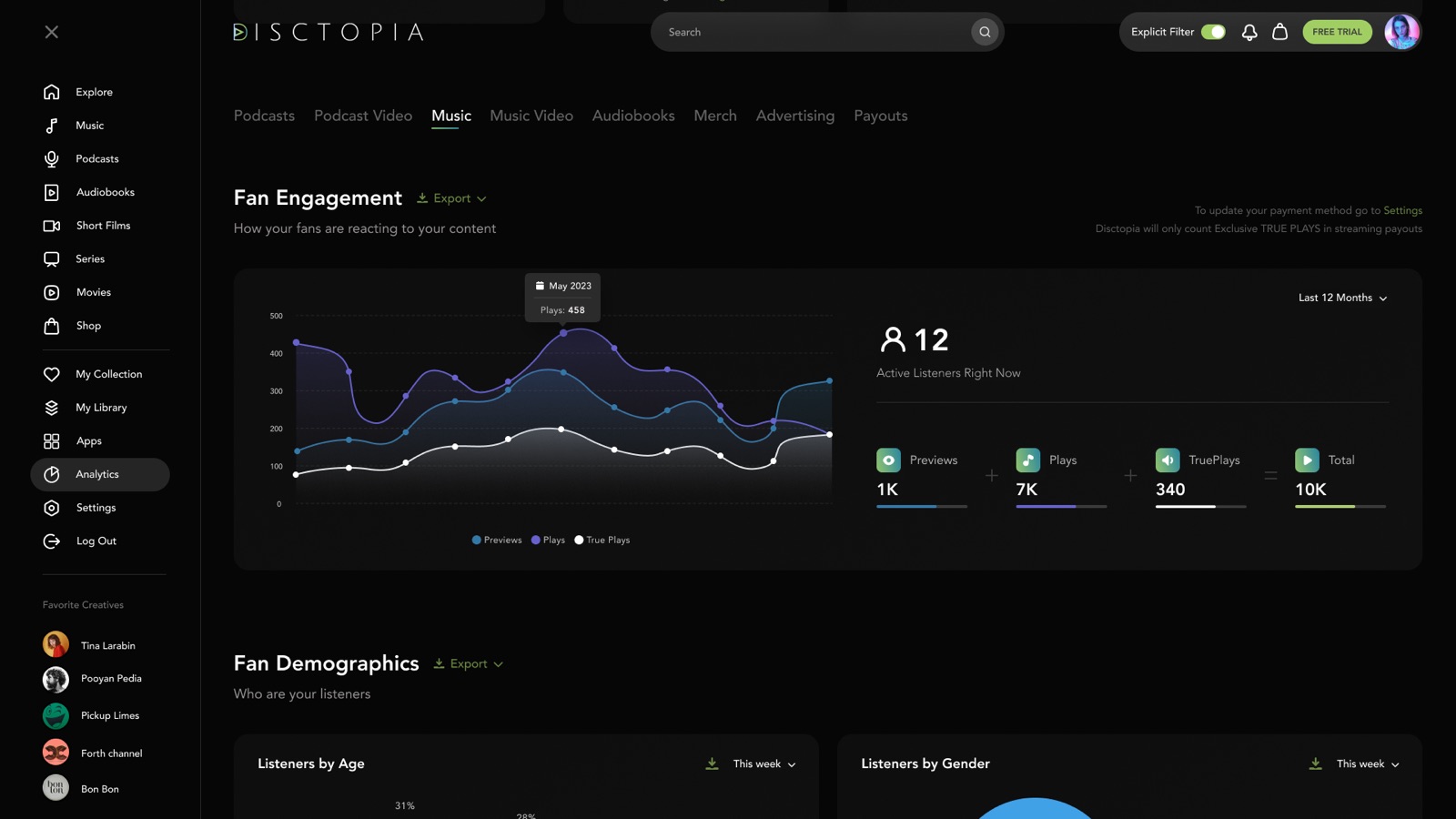The height and width of the screenshot is (819, 1456).
Task: Close the sidebar with the X icon
Action: coord(52,32)
